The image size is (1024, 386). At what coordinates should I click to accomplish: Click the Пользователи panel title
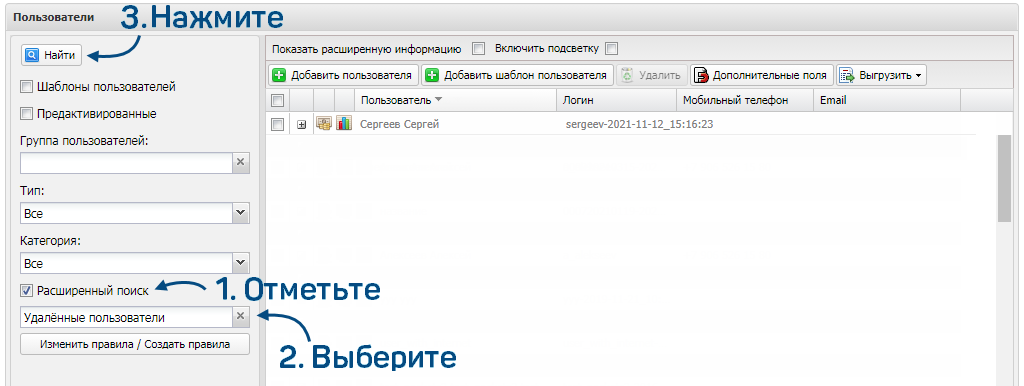coord(54,17)
